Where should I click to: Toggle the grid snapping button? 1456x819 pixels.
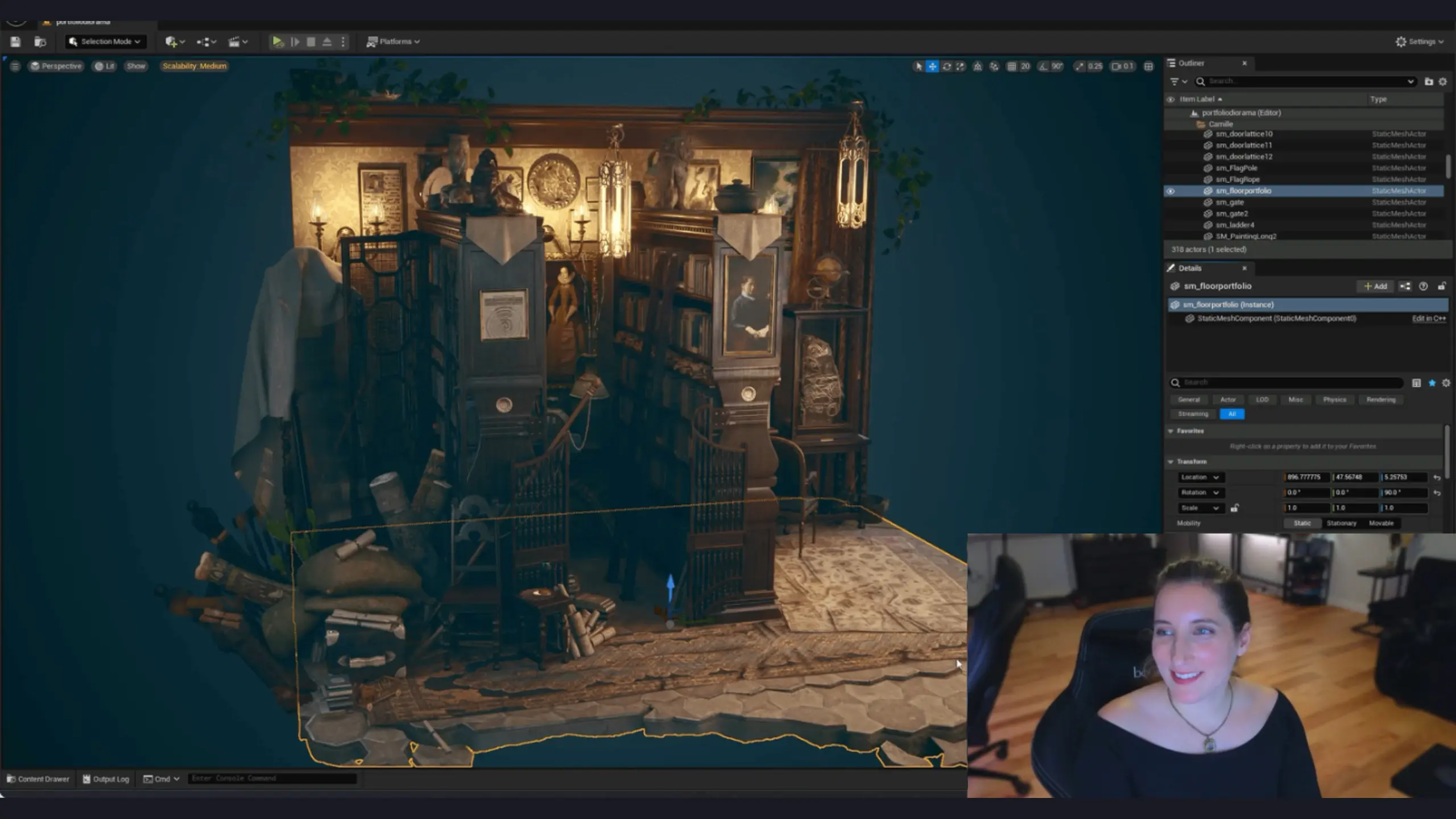point(1012,67)
